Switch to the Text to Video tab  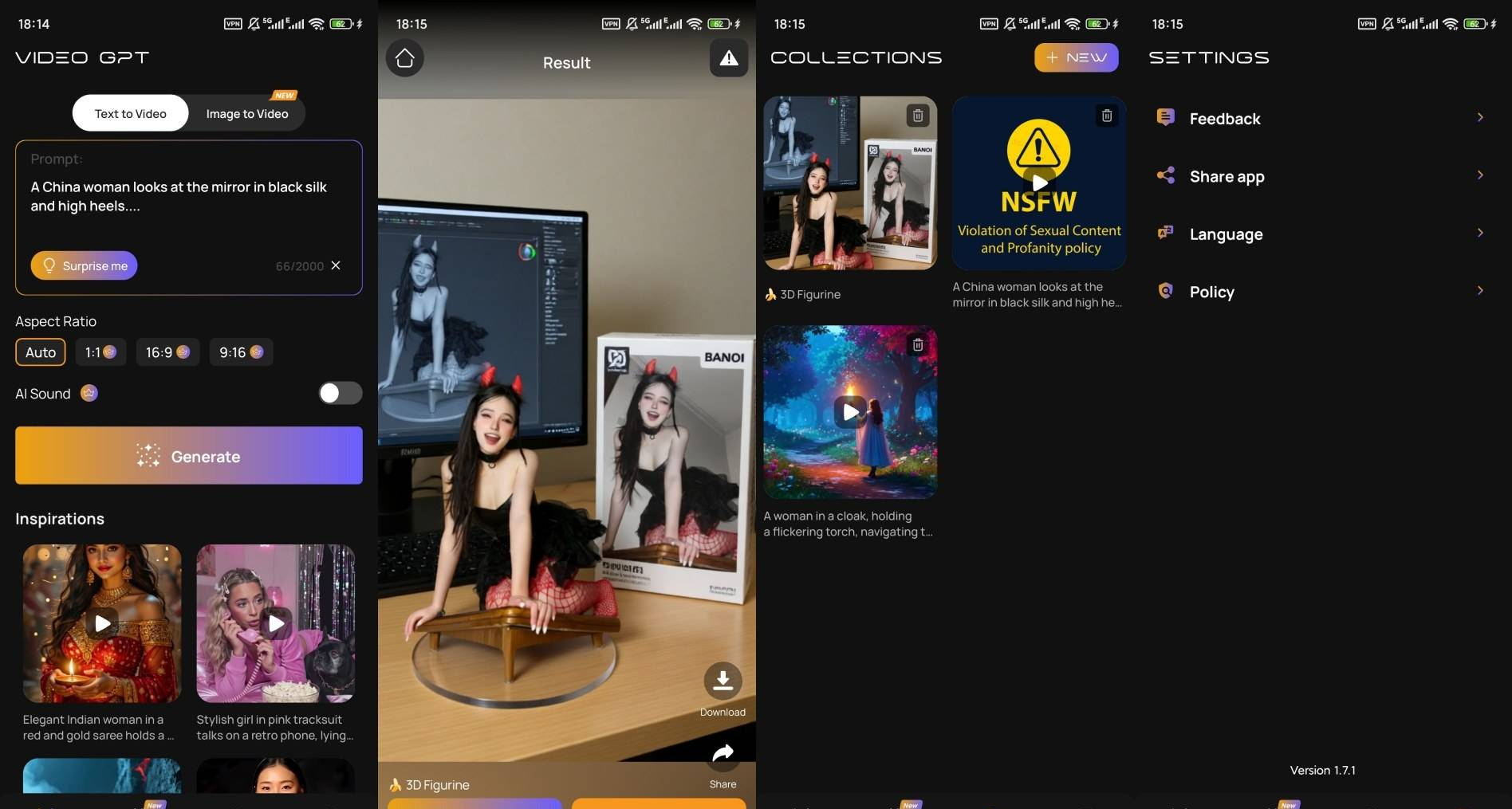[131, 113]
